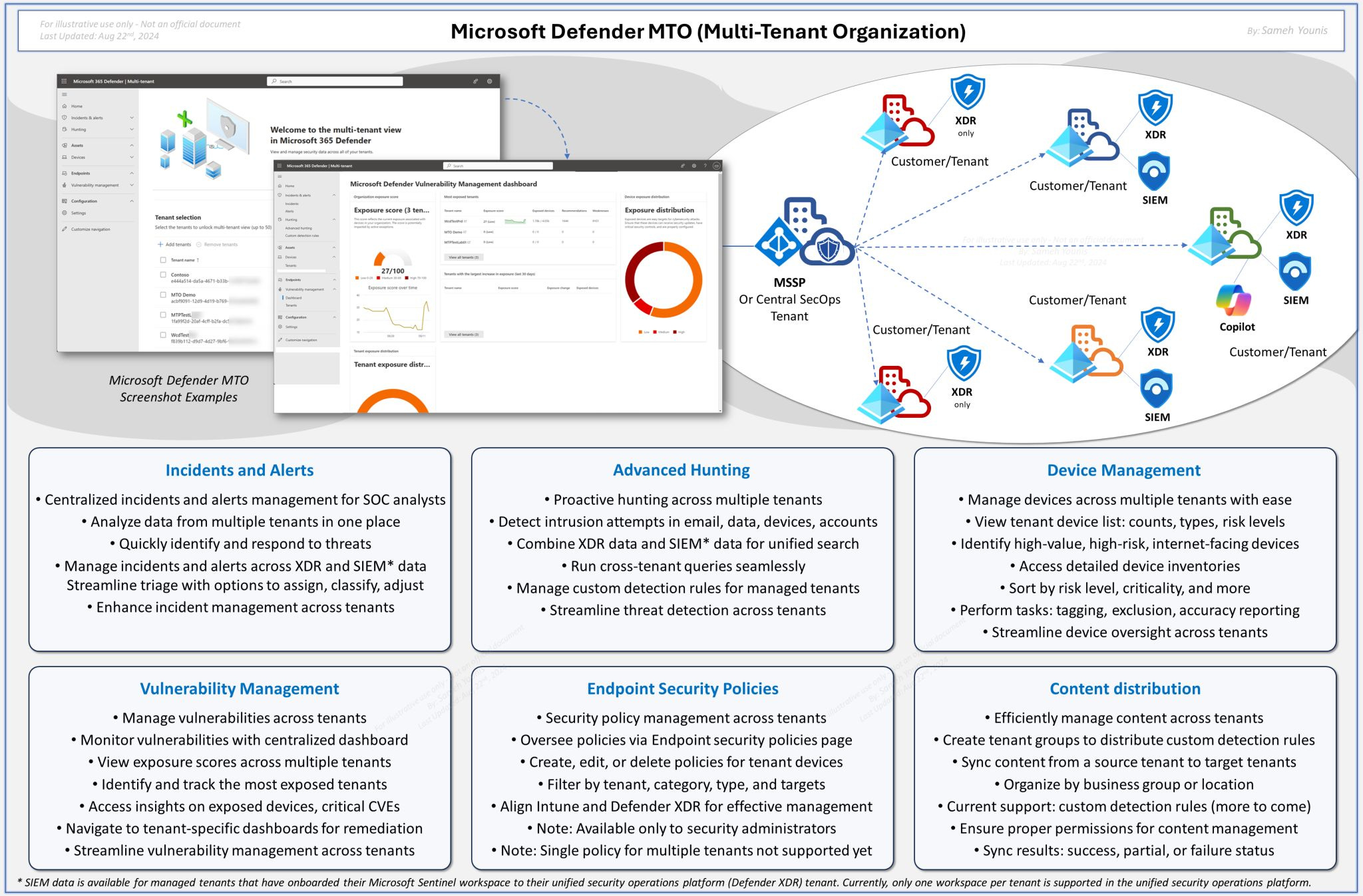Click the Add tenants button
1363x896 pixels.
tap(174, 244)
